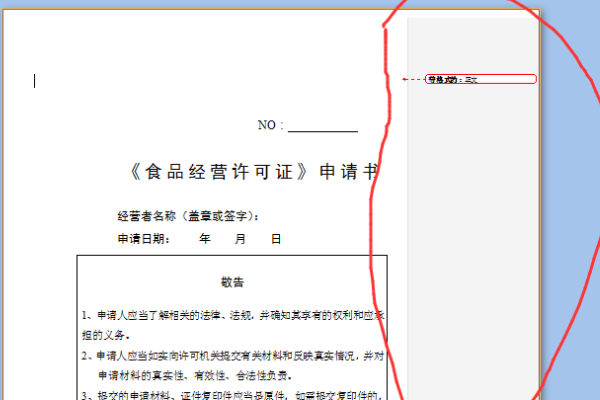The height and width of the screenshot is (400, 600).
Task: Click the 月 character in the date line
Action: [240, 239]
